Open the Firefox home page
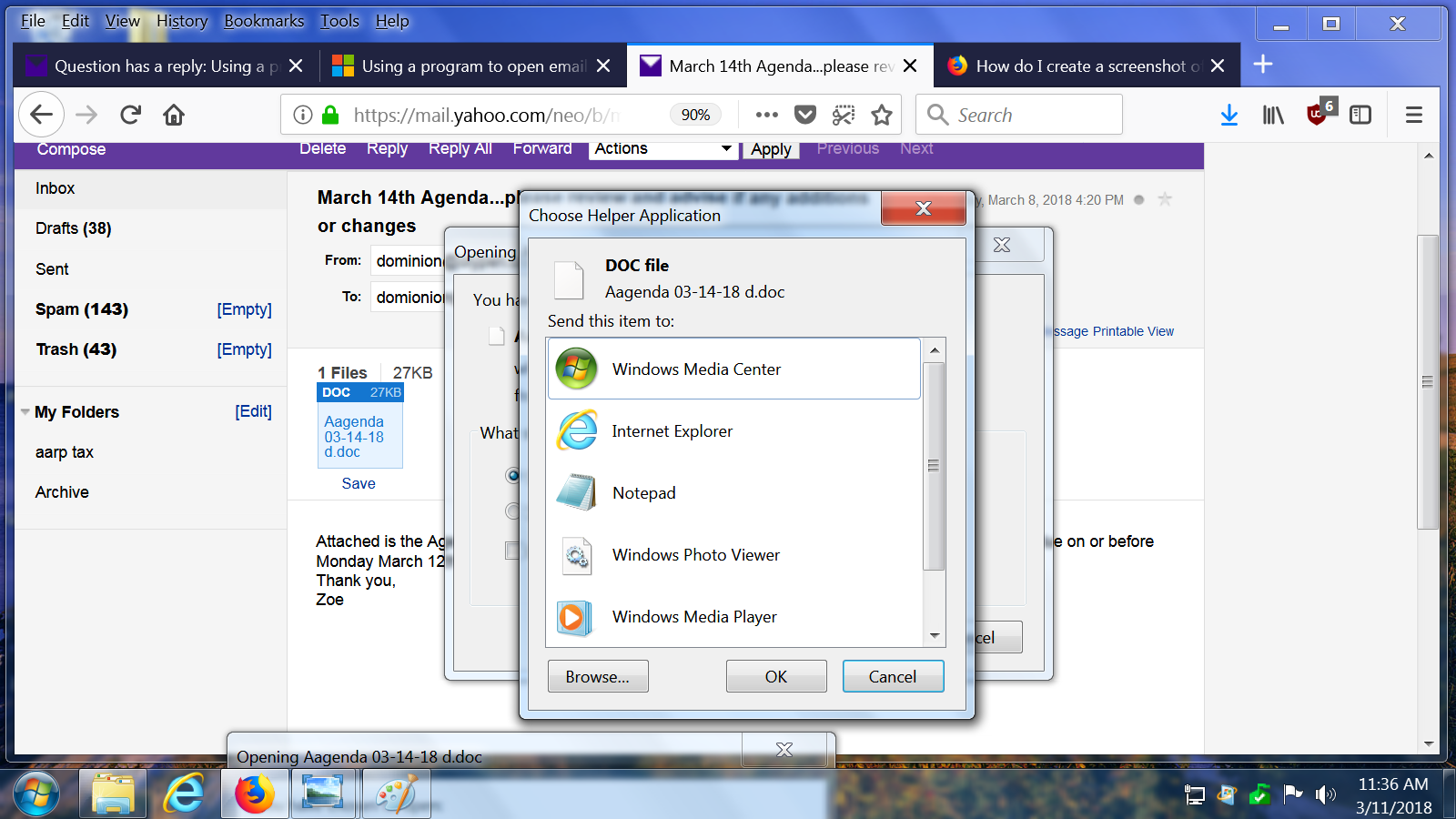The width and height of the screenshot is (1456, 819). [x=174, y=115]
